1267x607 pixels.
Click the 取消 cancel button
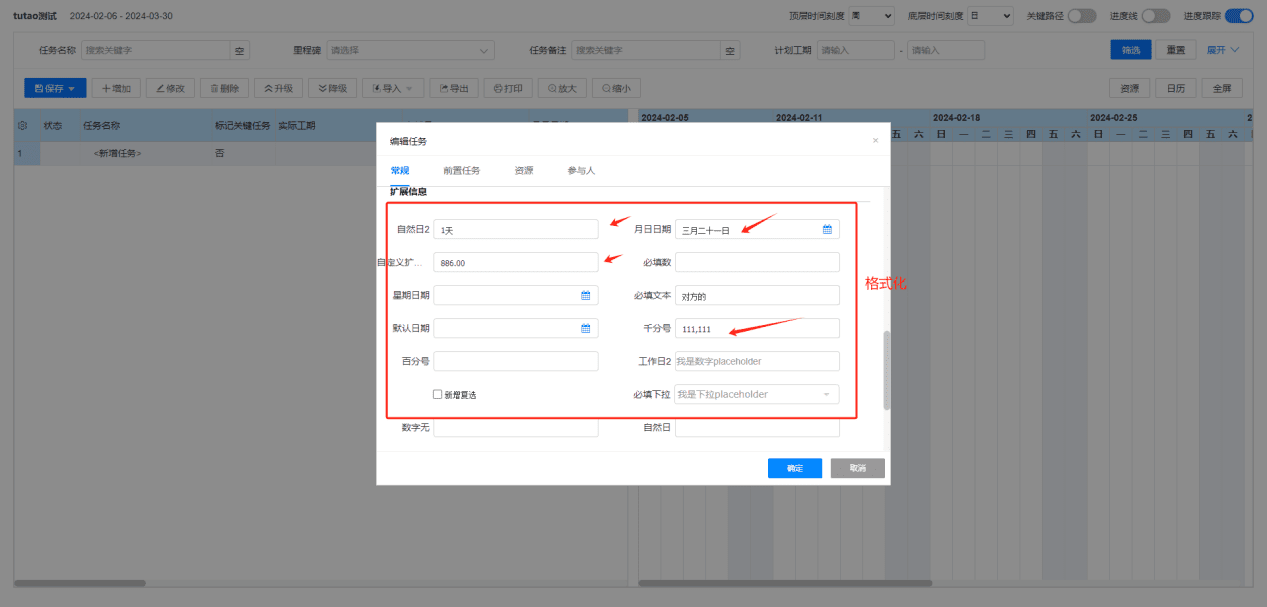click(857, 468)
